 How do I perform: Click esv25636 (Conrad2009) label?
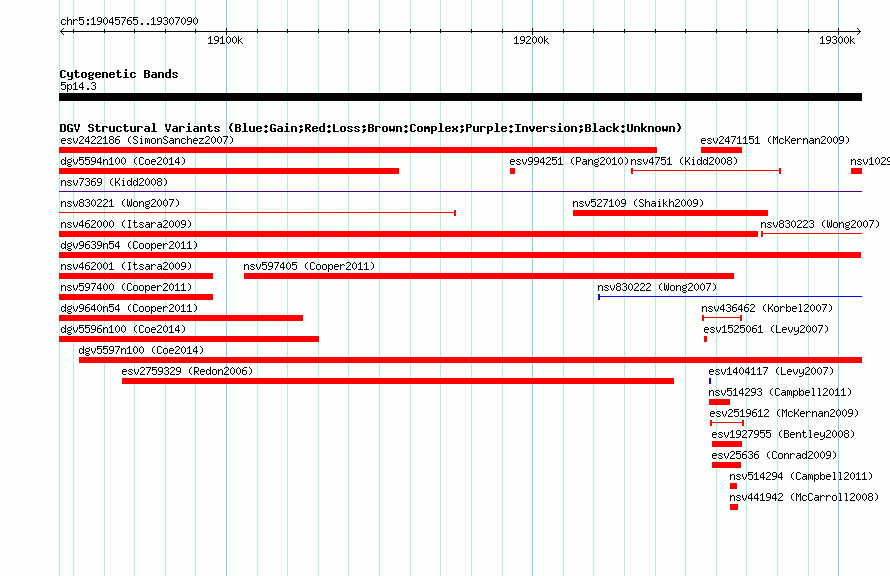pyautogui.click(x=774, y=455)
